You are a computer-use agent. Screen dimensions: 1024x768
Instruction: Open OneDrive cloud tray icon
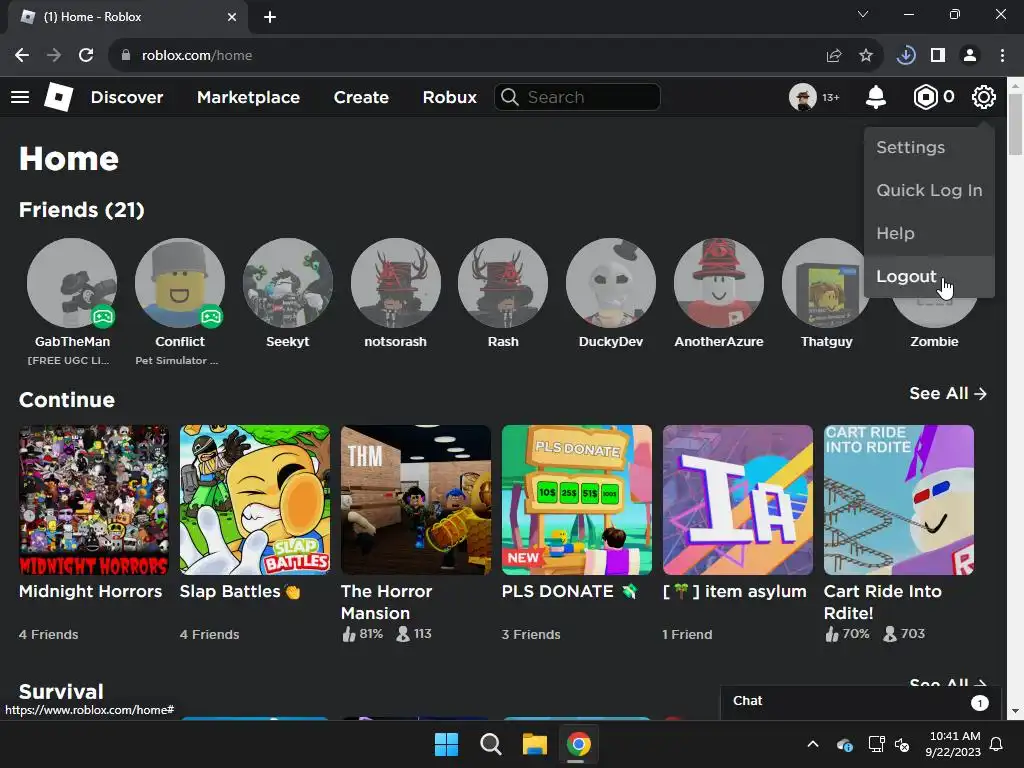(844, 744)
